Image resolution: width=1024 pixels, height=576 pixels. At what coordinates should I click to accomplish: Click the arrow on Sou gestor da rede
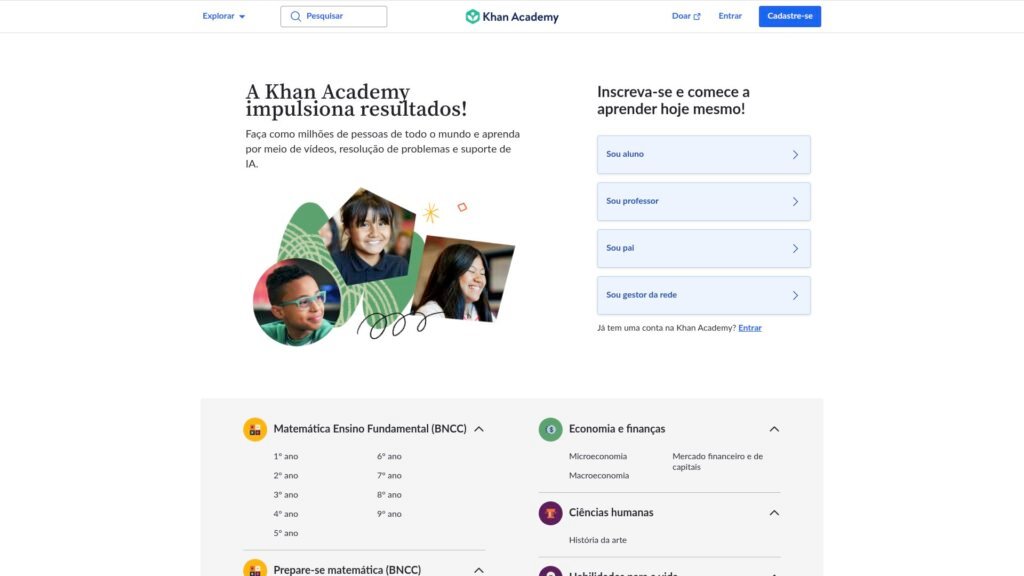click(795, 296)
